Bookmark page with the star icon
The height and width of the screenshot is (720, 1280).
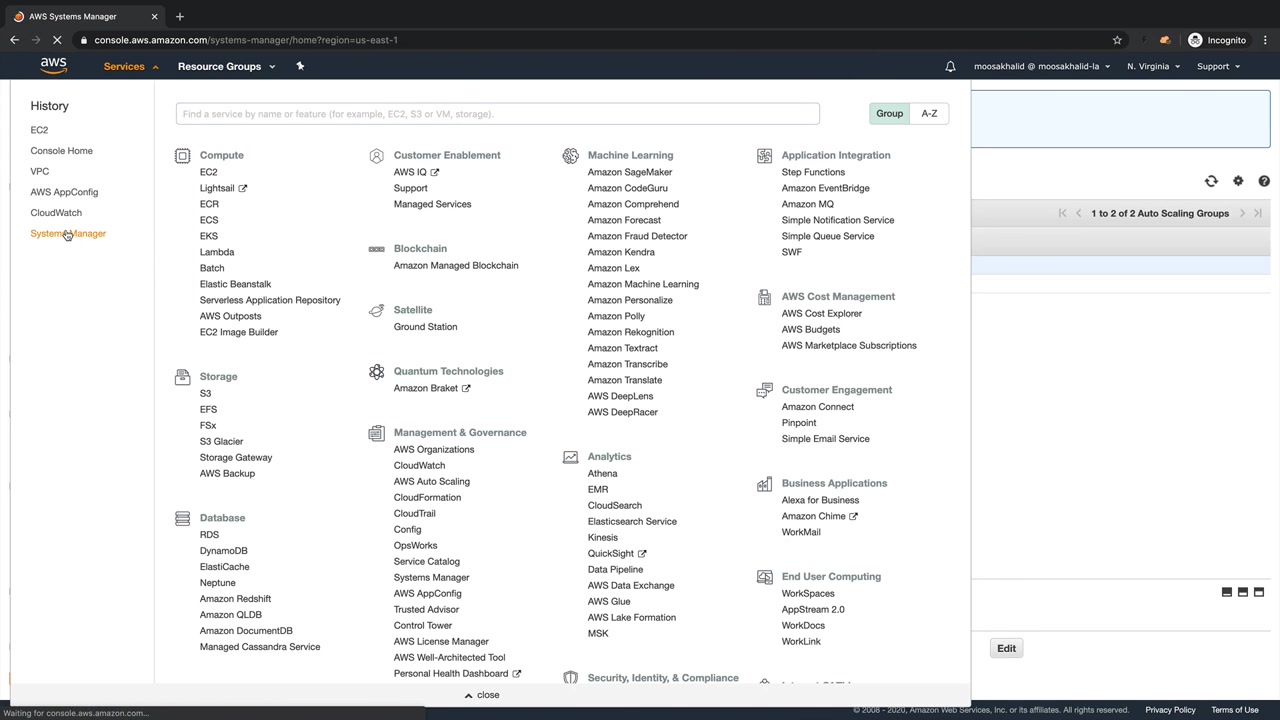click(x=1117, y=40)
